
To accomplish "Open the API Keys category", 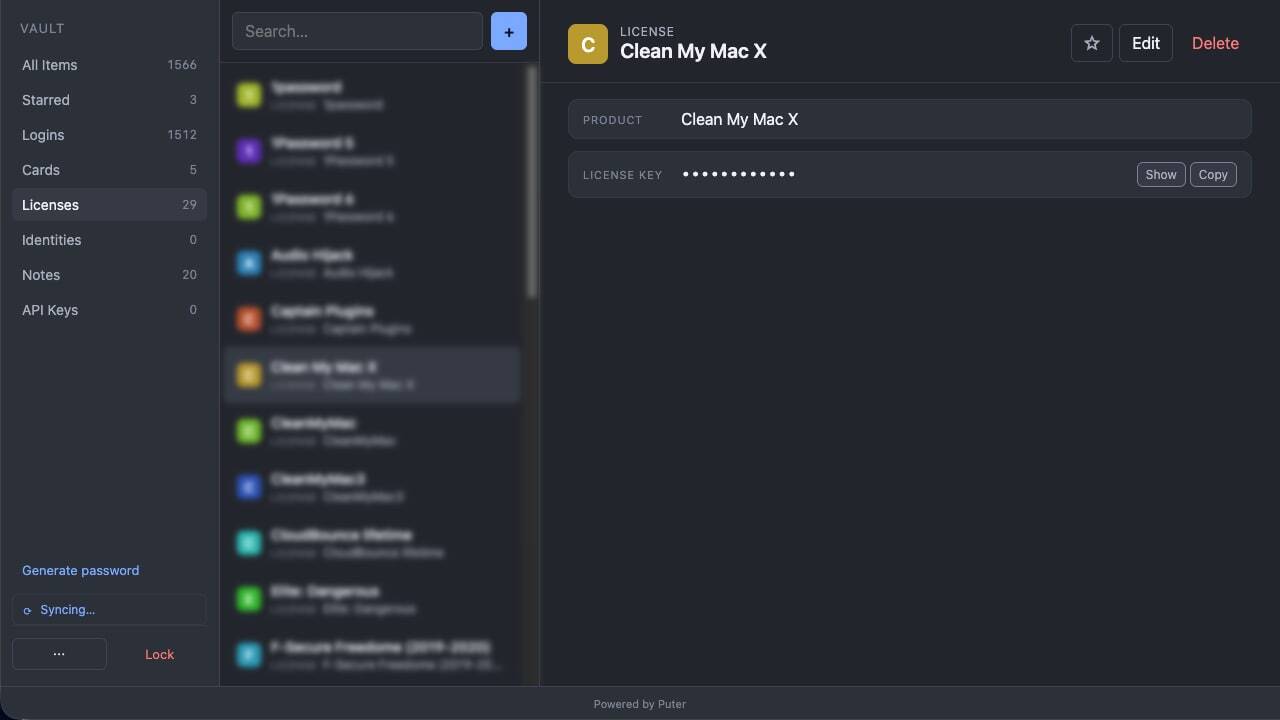I will pyautogui.click(x=109, y=310).
